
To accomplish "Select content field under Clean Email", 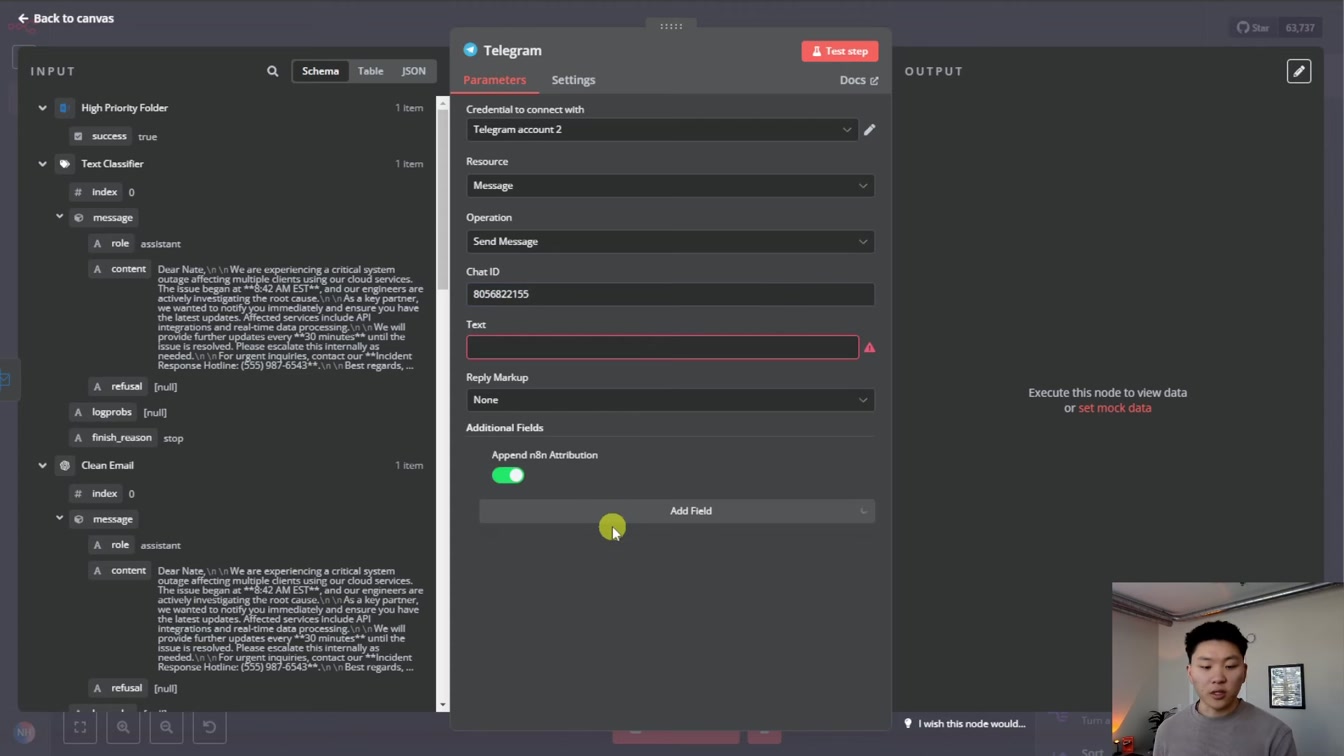I will [x=120, y=570].
